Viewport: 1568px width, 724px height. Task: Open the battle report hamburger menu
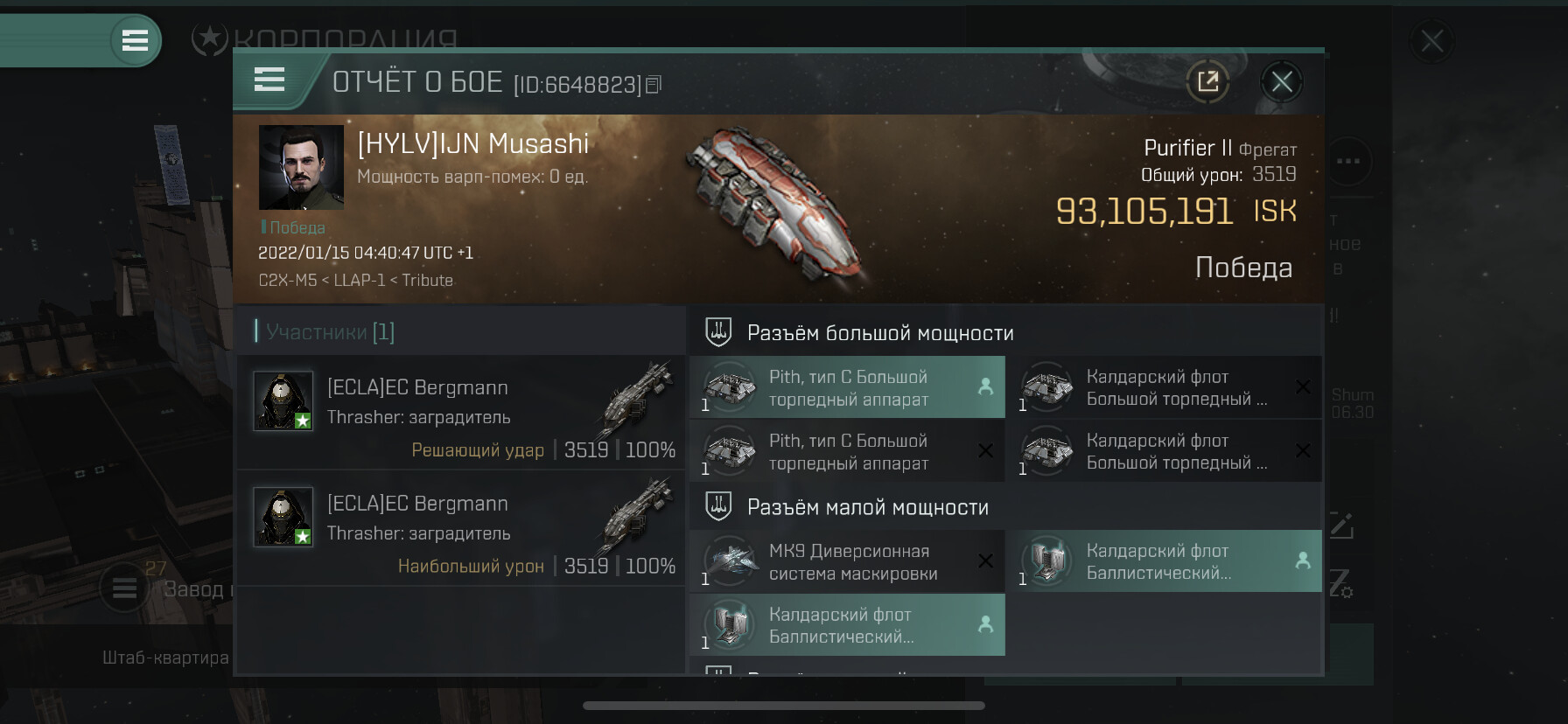click(x=269, y=80)
